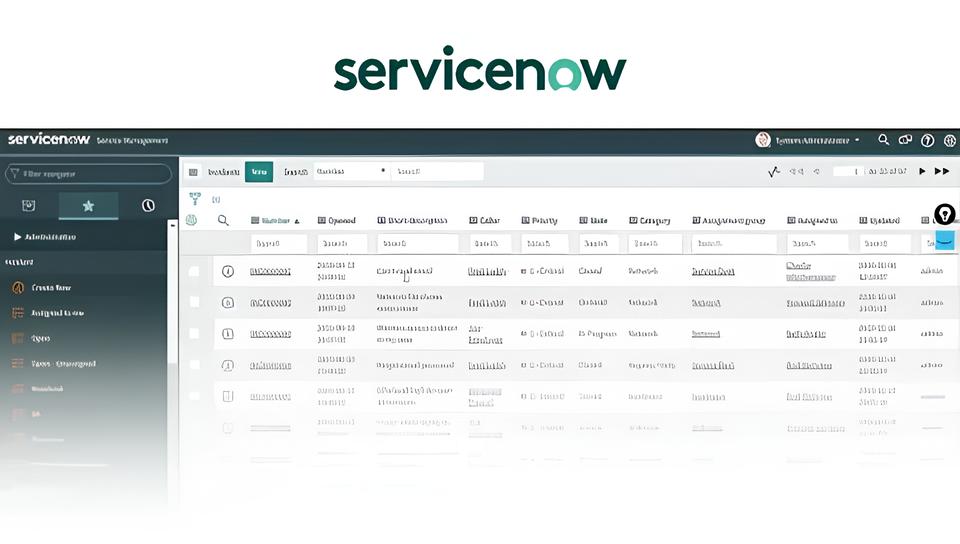Tick the third incident row checkbox

click(x=194, y=333)
